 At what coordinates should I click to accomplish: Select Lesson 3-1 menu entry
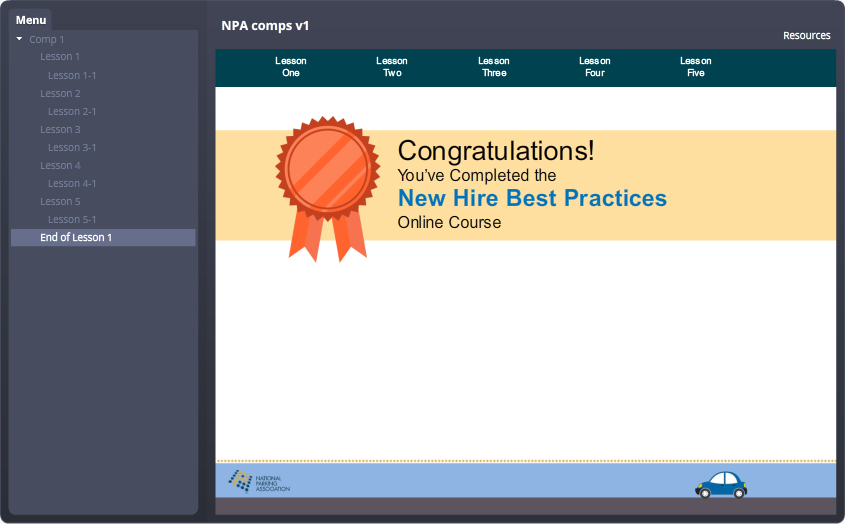click(x=72, y=147)
